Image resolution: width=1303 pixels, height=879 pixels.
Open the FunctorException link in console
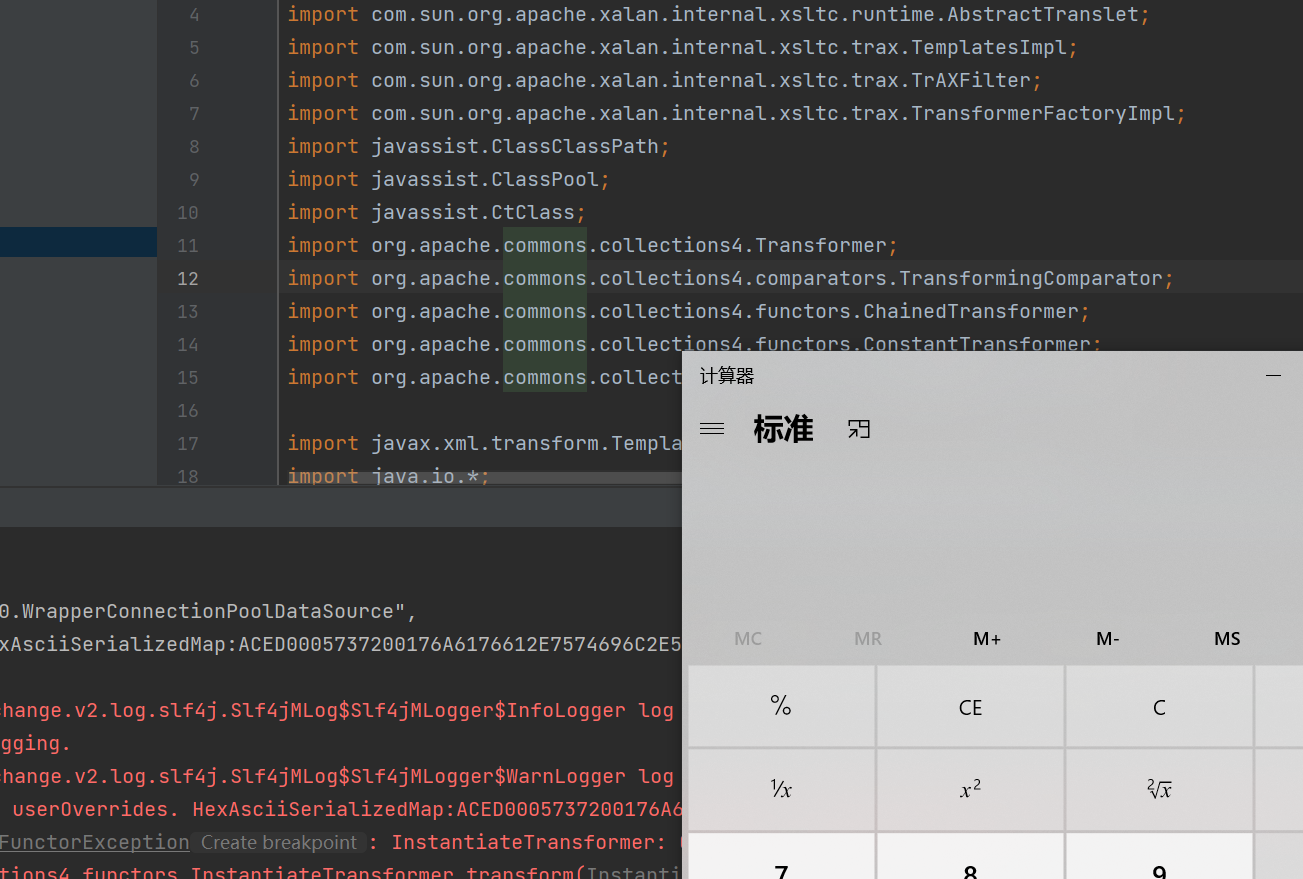94,843
